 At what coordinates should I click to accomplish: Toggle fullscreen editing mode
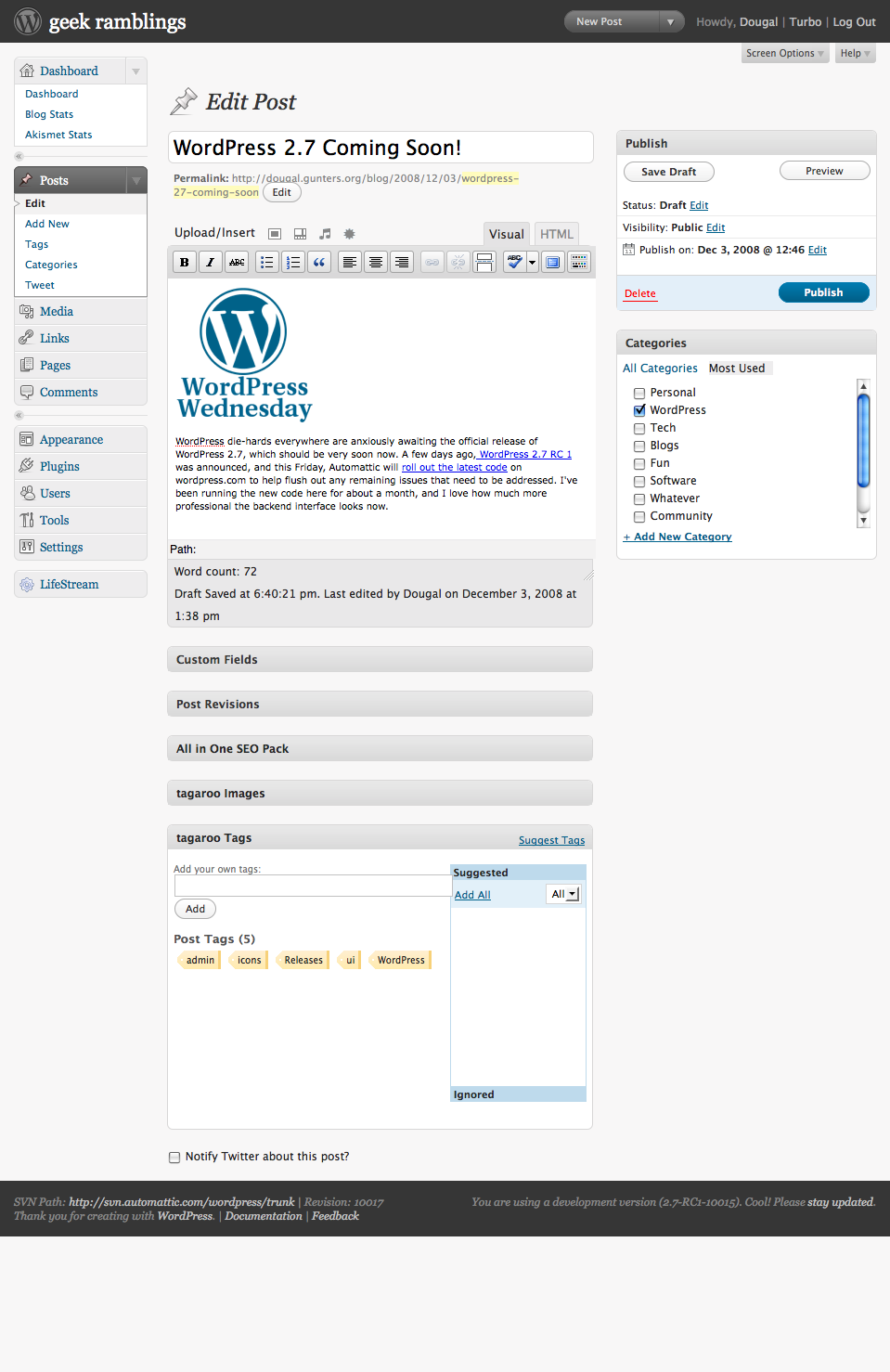tap(553, 263)
